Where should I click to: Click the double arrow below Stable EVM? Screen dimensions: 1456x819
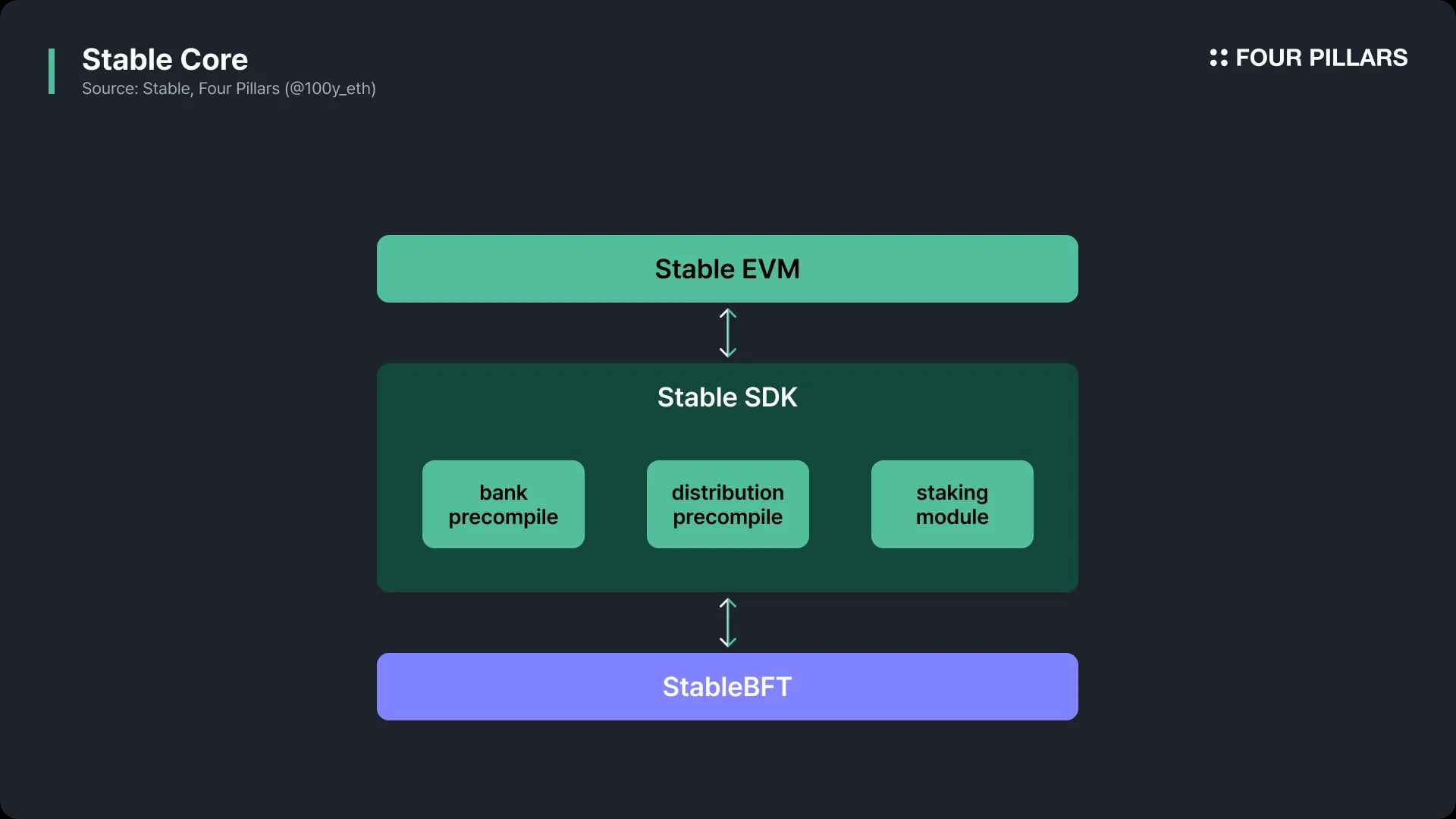point(727,333)
